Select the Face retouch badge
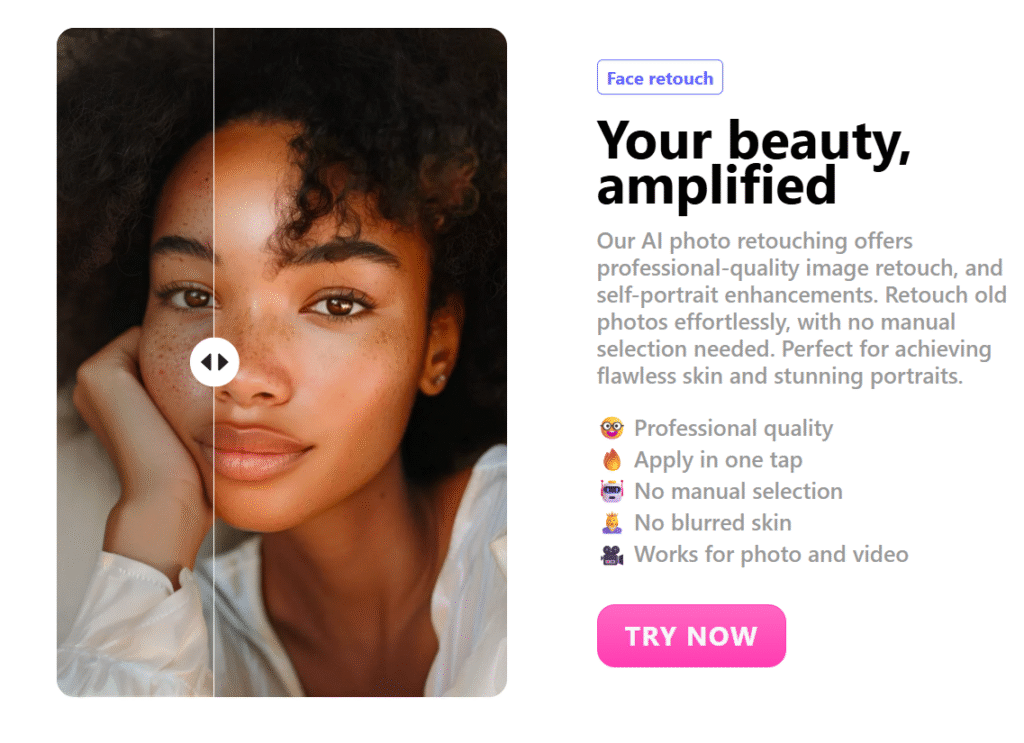 (x=660, y=77)
